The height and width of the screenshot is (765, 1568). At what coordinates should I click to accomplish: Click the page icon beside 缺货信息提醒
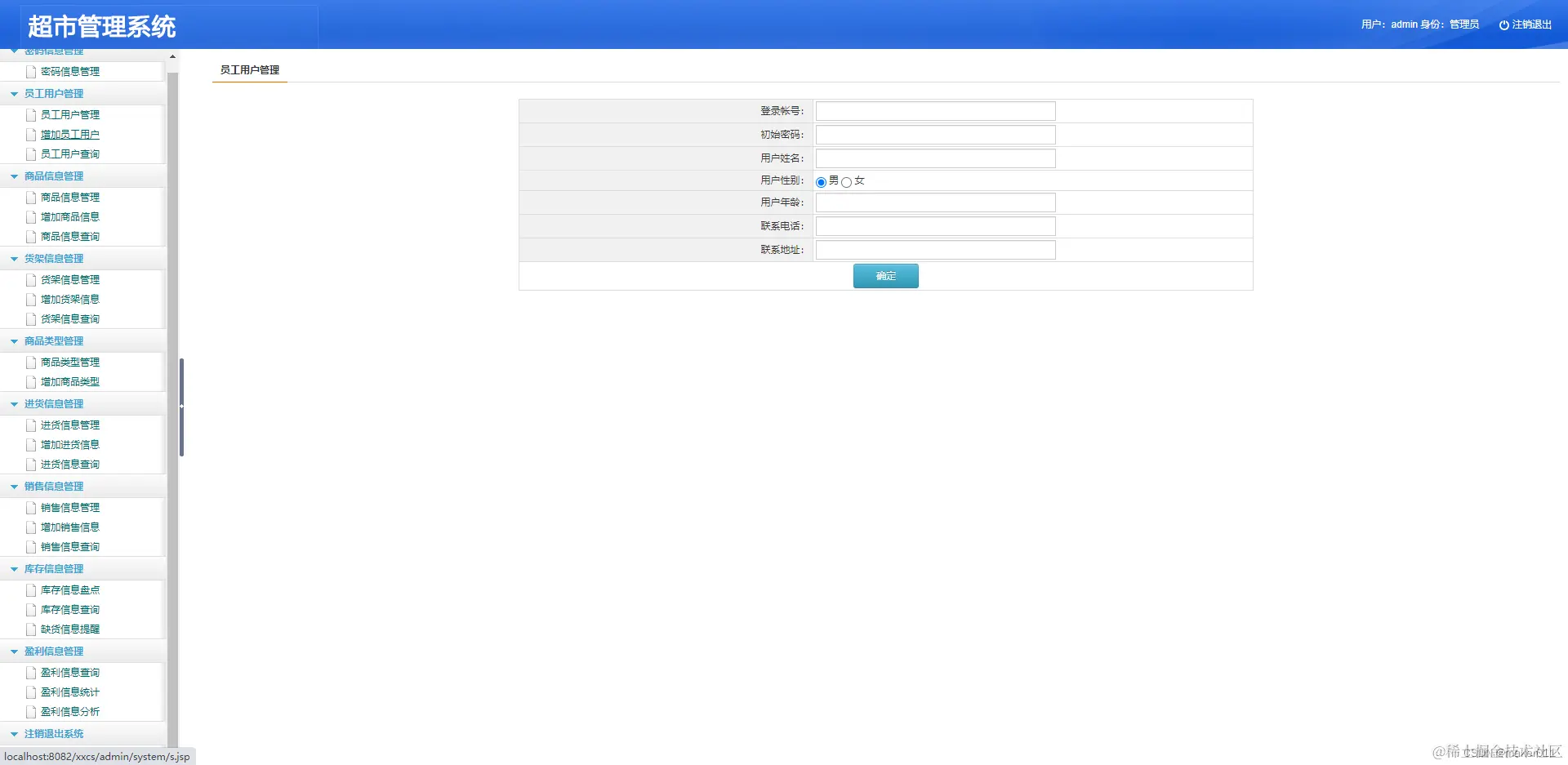click(31, 629)
